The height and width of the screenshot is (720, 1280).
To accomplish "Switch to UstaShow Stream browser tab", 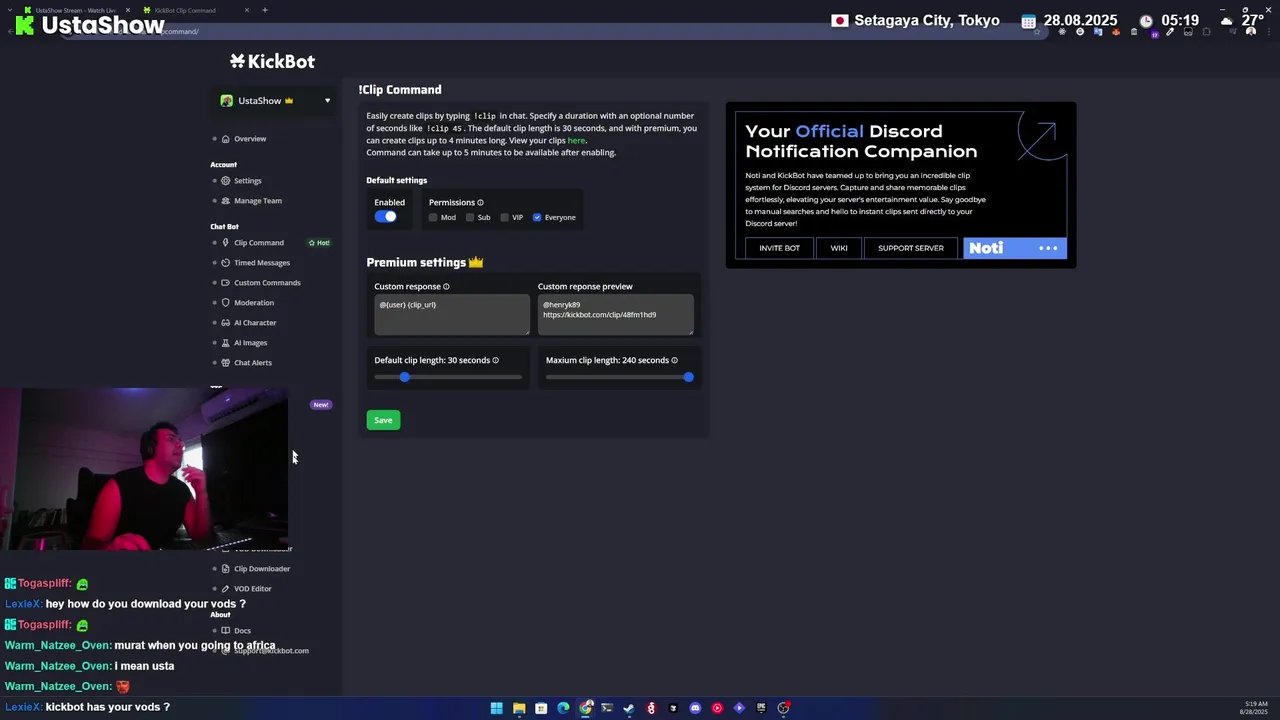I will pyautogui.click(x=76, y=10).
